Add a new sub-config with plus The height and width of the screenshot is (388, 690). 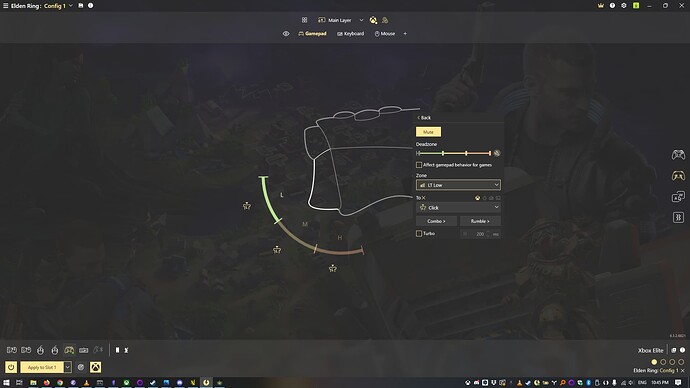(405, 34)
